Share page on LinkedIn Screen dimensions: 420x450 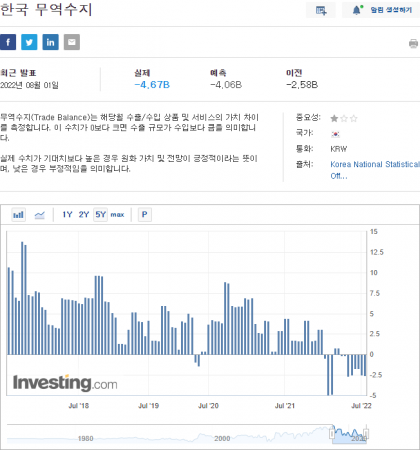point(51,42)
